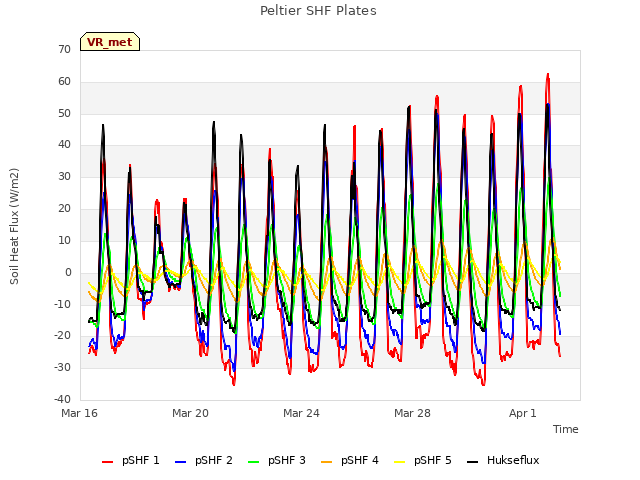
Task: Click the -40 y-axis tick label
Action: coord(63,399)
